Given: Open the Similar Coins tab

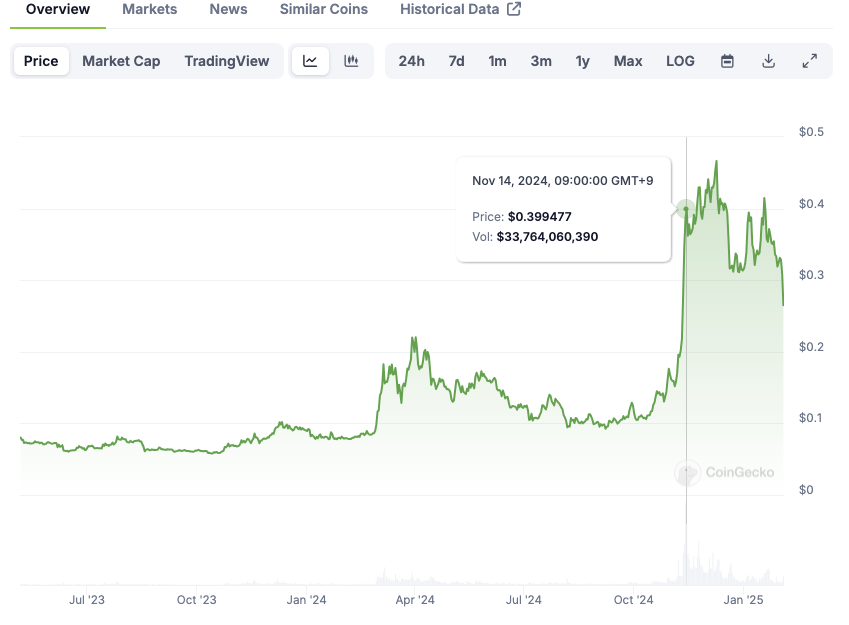Looking at the screenshot, I should pyautogui.click(x=324, y=10).
